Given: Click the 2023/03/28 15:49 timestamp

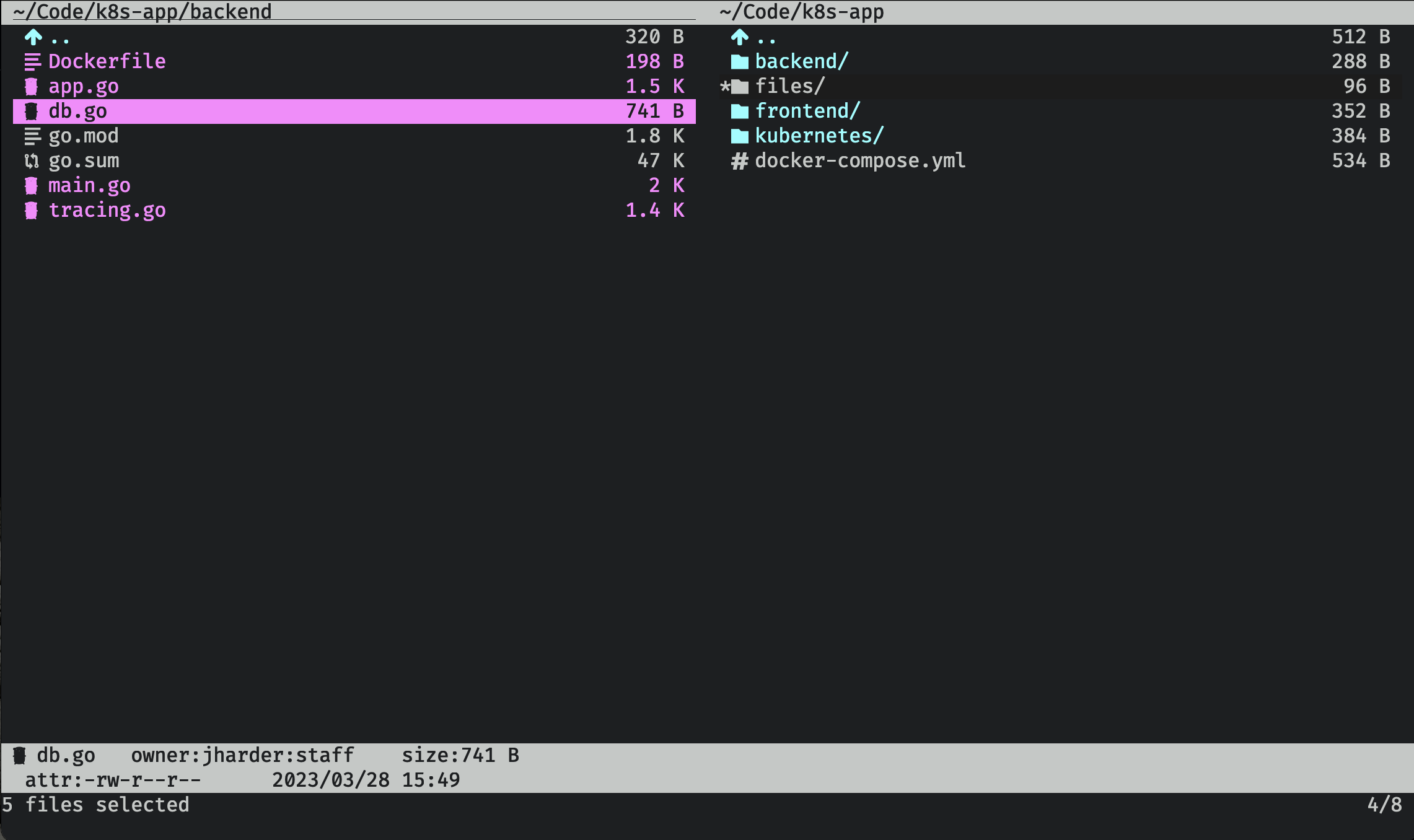Looking at the screenshot, I should click(x=366, y=780).
